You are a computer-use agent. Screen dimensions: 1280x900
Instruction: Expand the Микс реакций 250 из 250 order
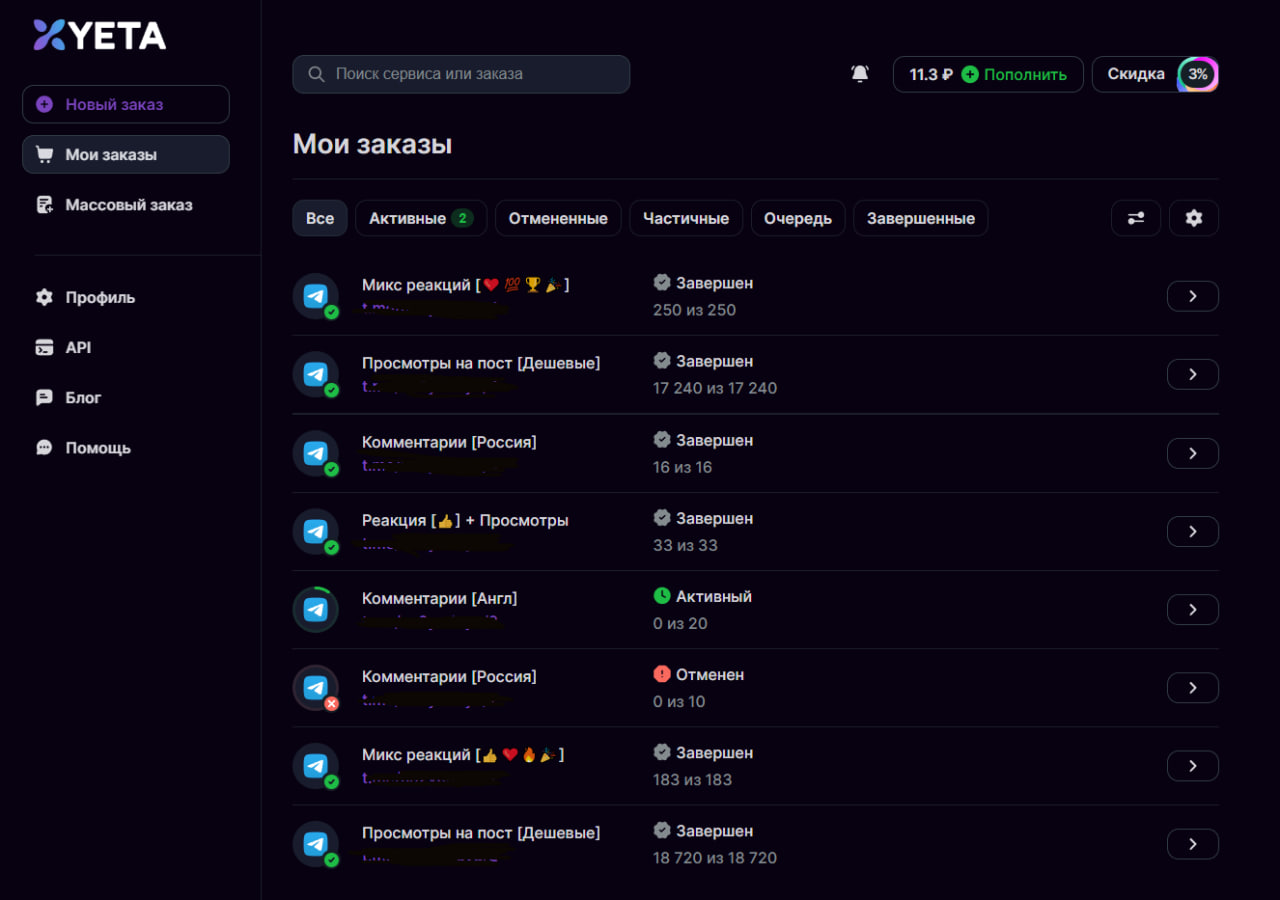tap(1192, 296)
